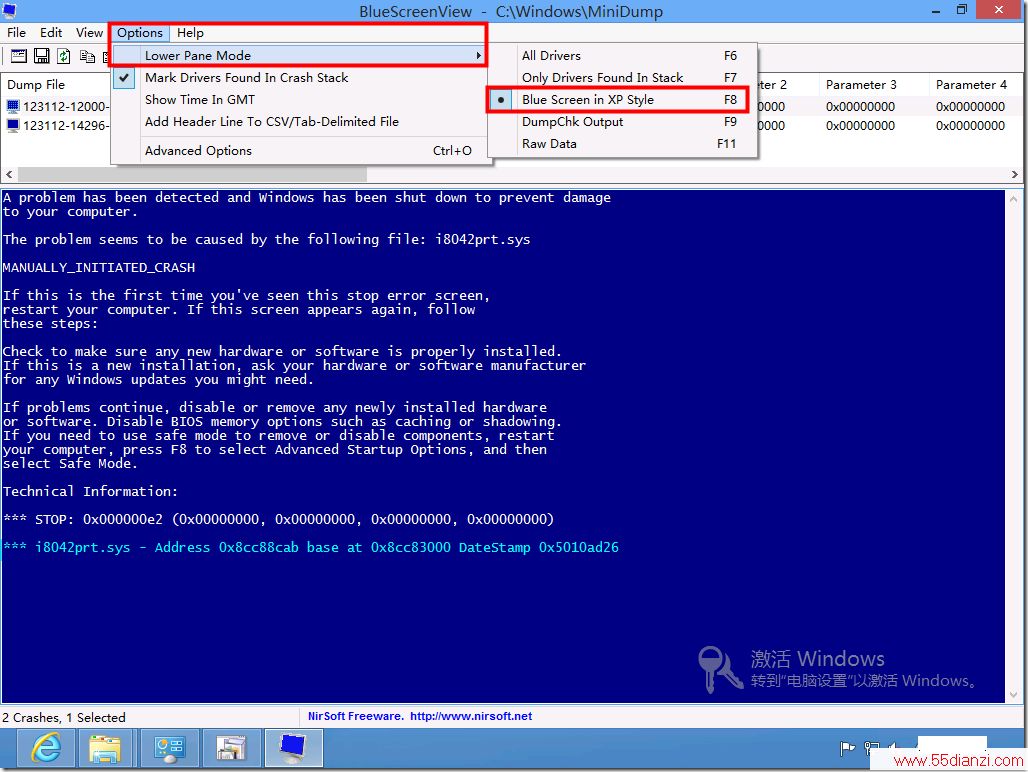Open File Explorer from the taskbar
The width and height of the screenshot is (1028, 772).
pyautogui.click(x=105, y=748)
